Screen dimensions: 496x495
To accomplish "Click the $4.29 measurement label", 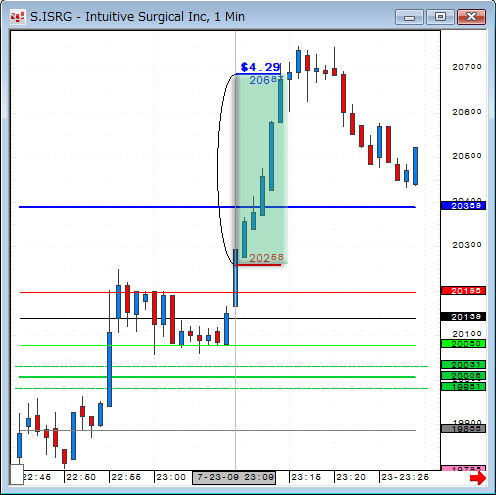I will tap(260, 67).
